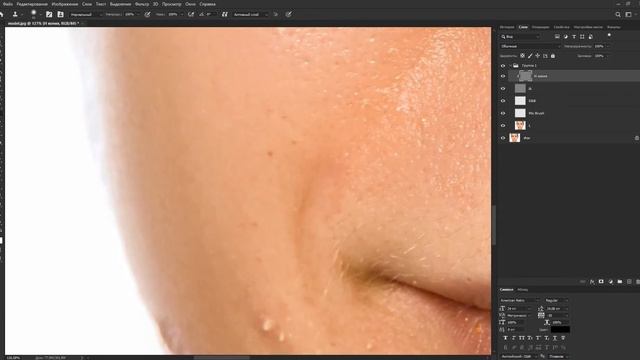Toggle the ignore adjustment layers icon
Viewport: 640px width, 360px height.
[x=276, y=14]
